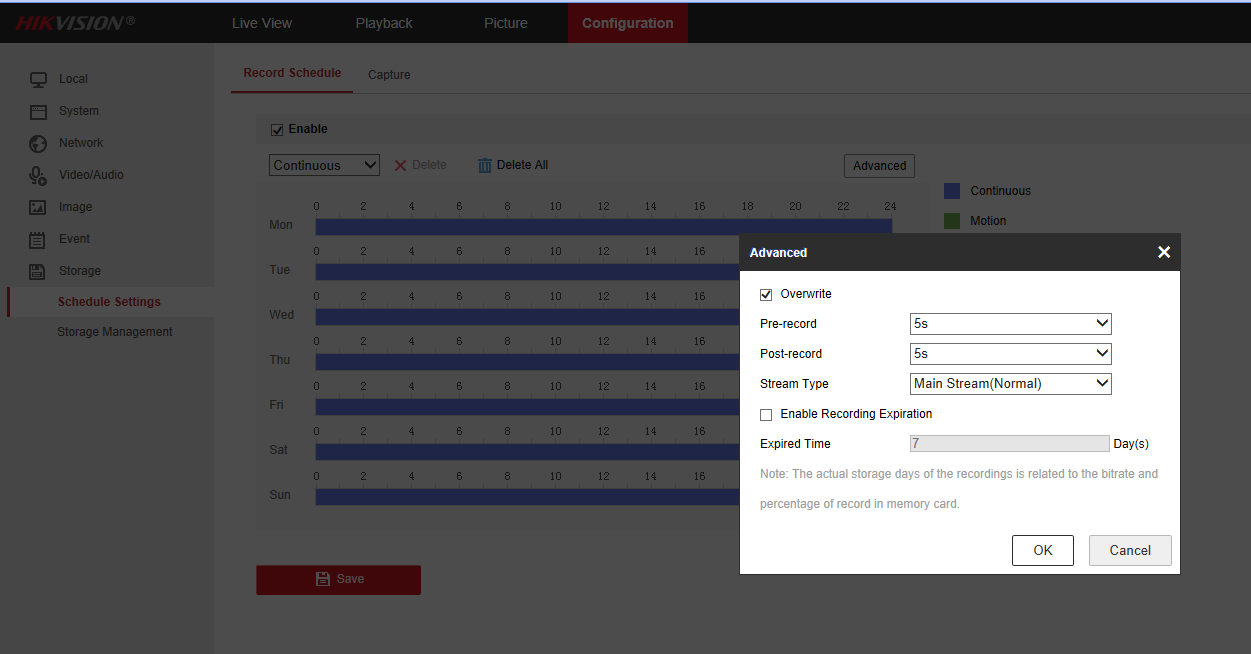Click the Event calendar icon

(38, 239)
